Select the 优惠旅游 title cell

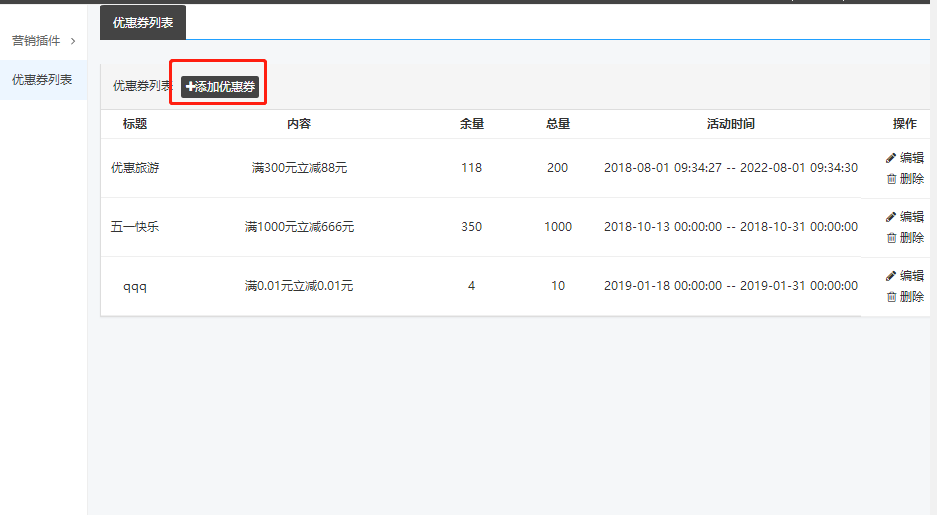coord(135,168)
